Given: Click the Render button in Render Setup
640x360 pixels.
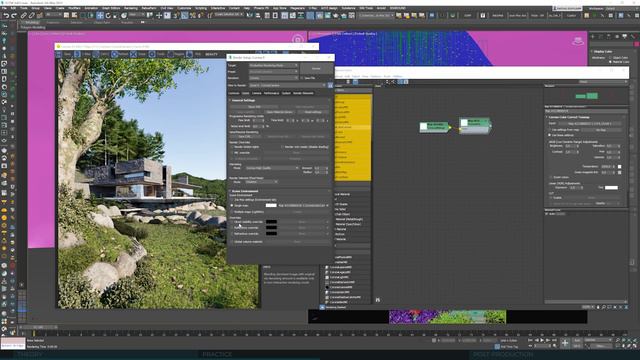Looking at the screenshot, I should click(316, 69).
